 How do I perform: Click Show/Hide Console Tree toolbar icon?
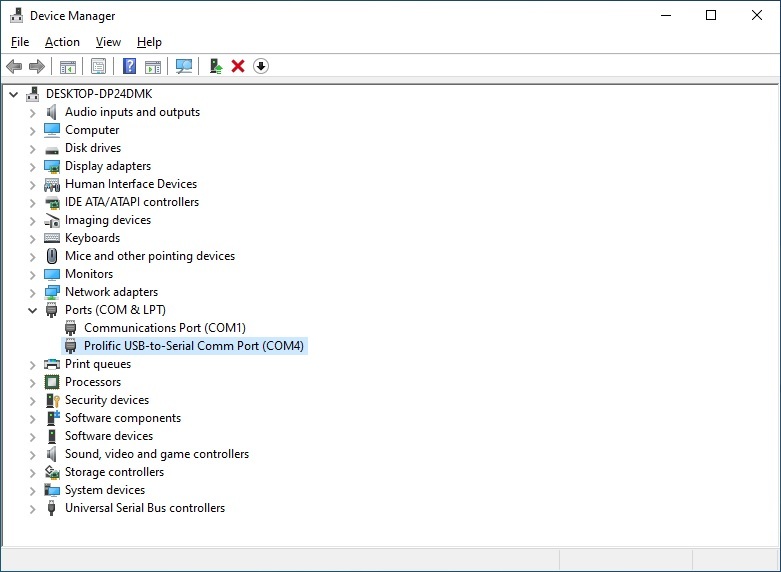pos(68,66)
